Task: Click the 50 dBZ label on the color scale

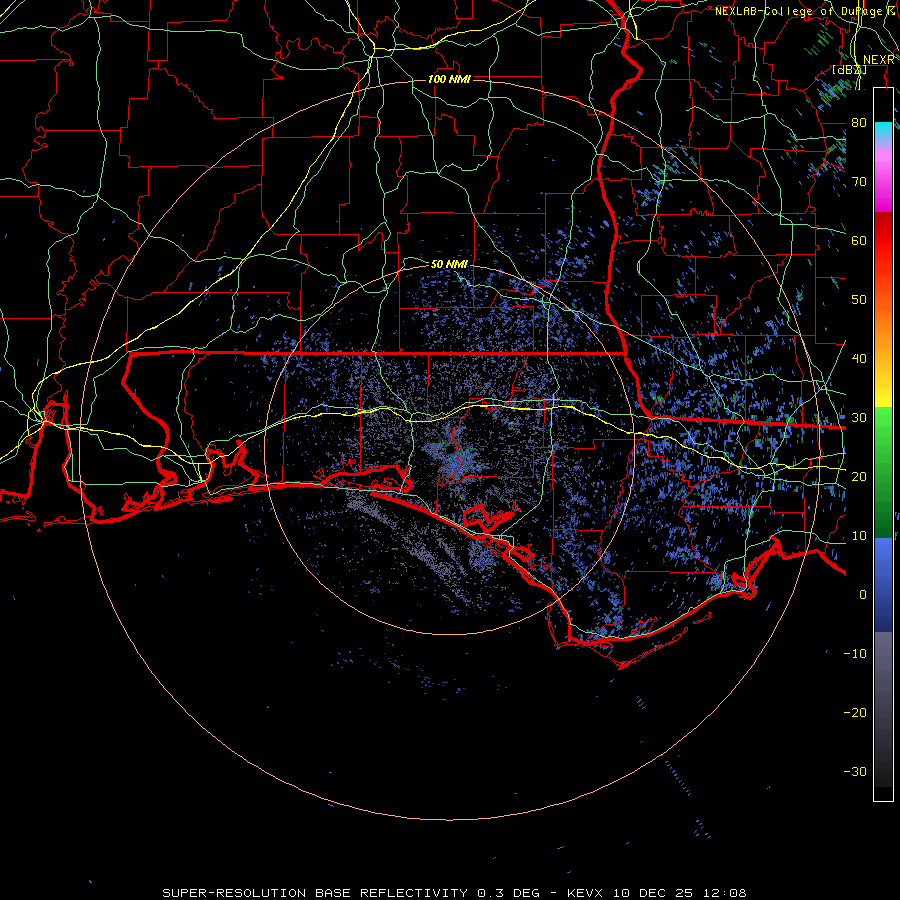Action: point(859,300)
